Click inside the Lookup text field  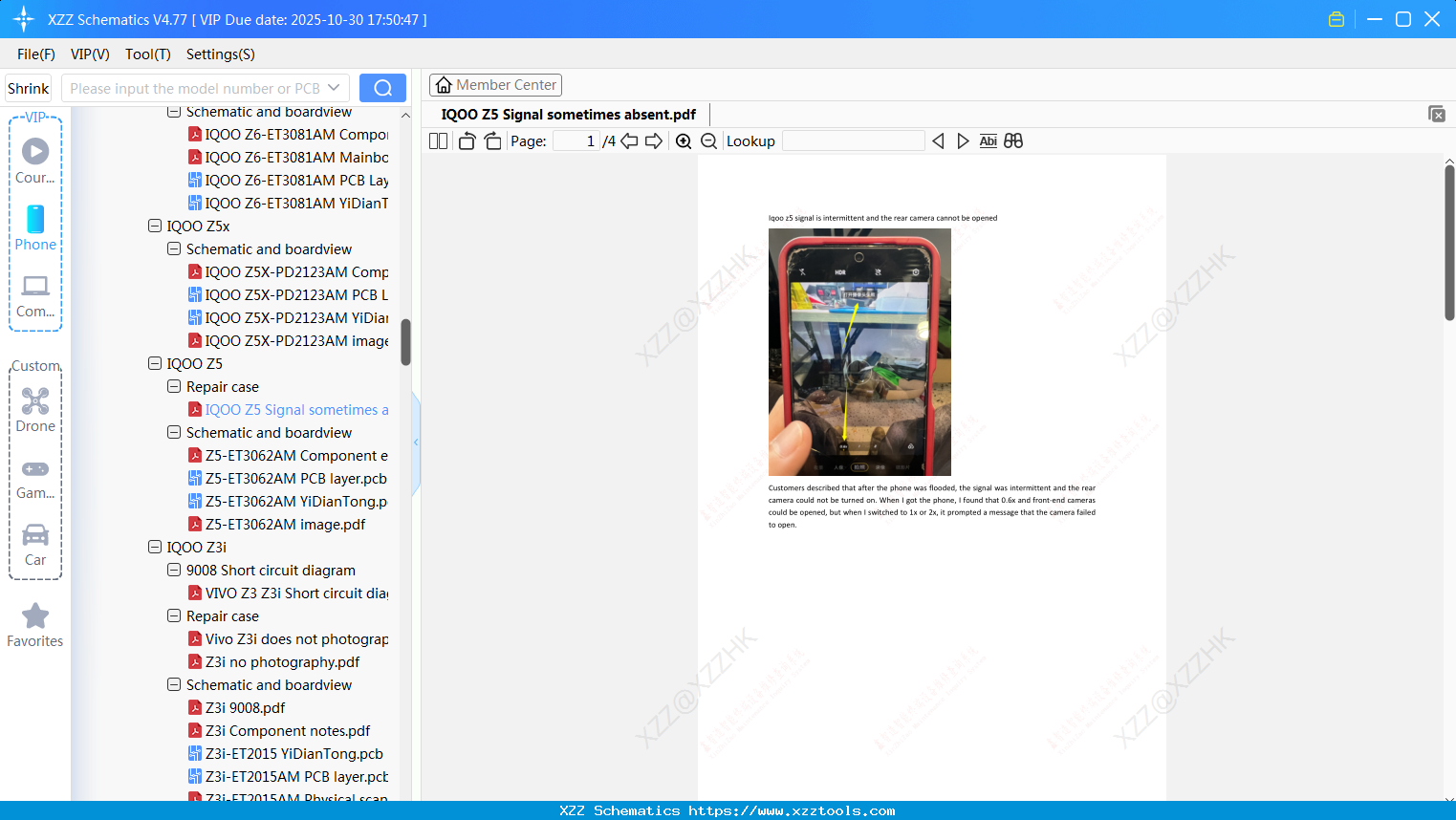coord(852,140)
